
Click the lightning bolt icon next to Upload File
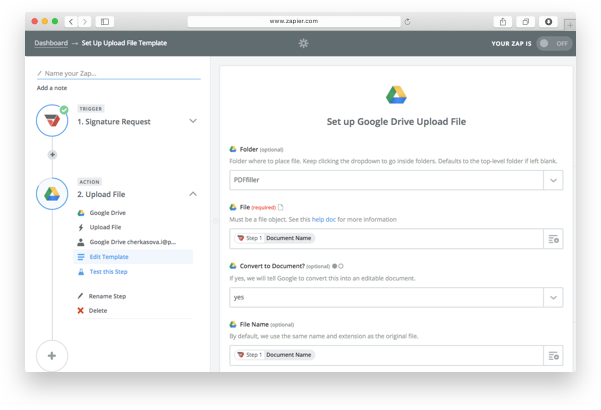pyautogui.click(x=80, y=227)
